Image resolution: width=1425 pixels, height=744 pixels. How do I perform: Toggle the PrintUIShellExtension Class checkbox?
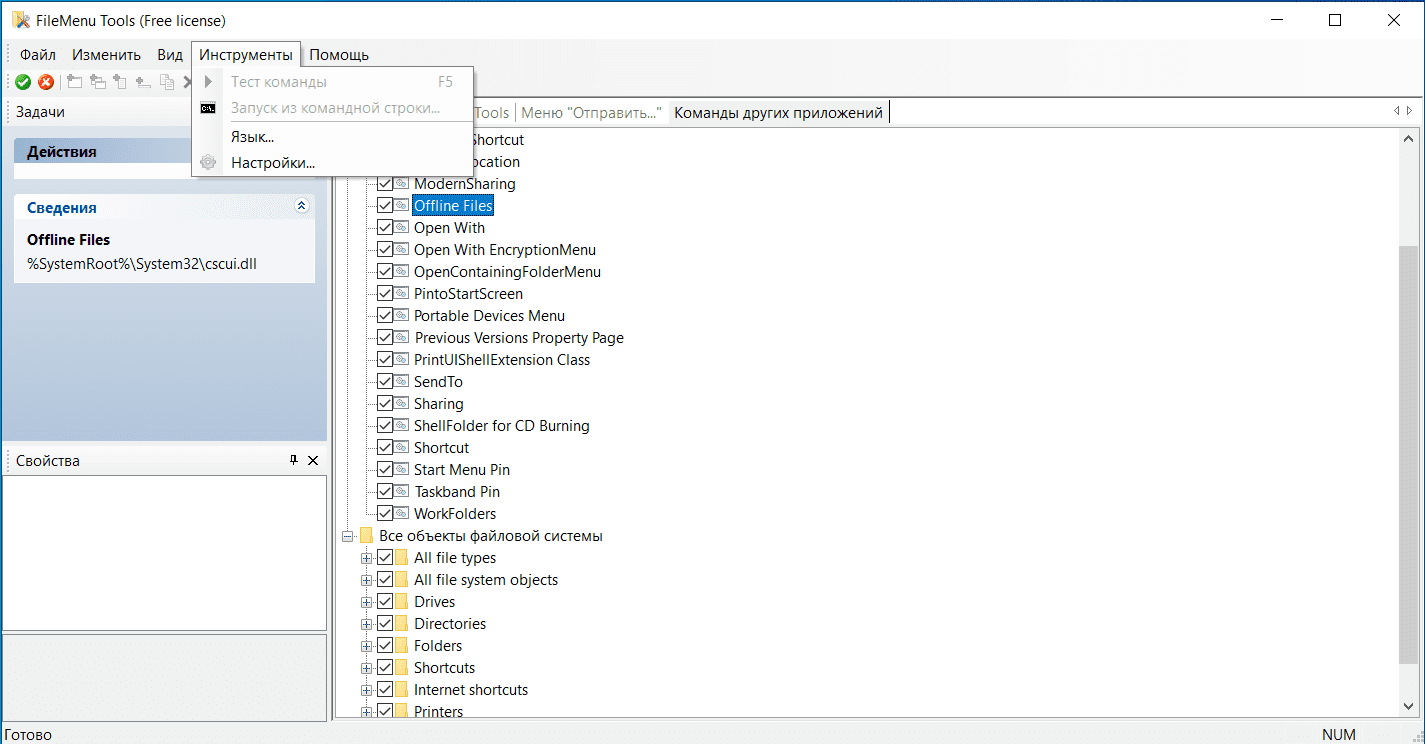coord(385,360)
